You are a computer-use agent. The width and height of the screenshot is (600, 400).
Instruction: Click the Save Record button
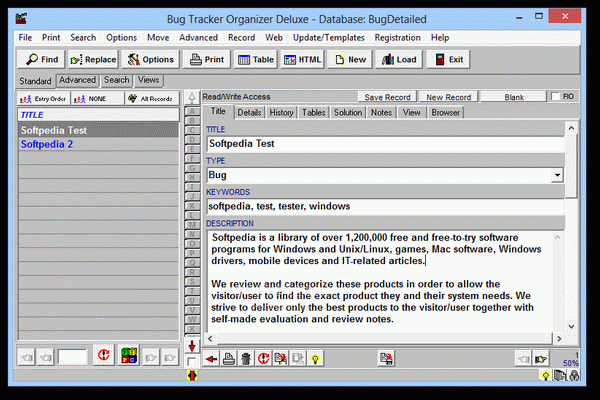coord(387,97)
